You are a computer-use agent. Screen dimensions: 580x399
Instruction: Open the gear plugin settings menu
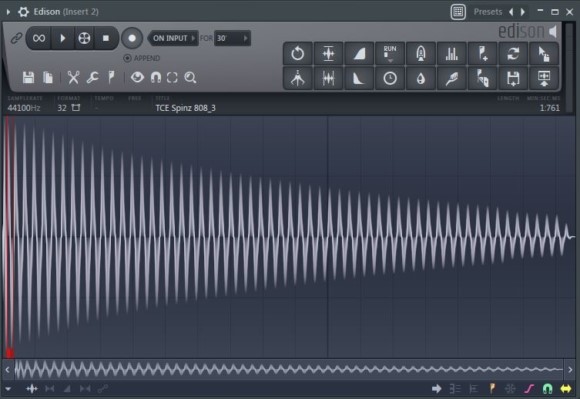23,12
